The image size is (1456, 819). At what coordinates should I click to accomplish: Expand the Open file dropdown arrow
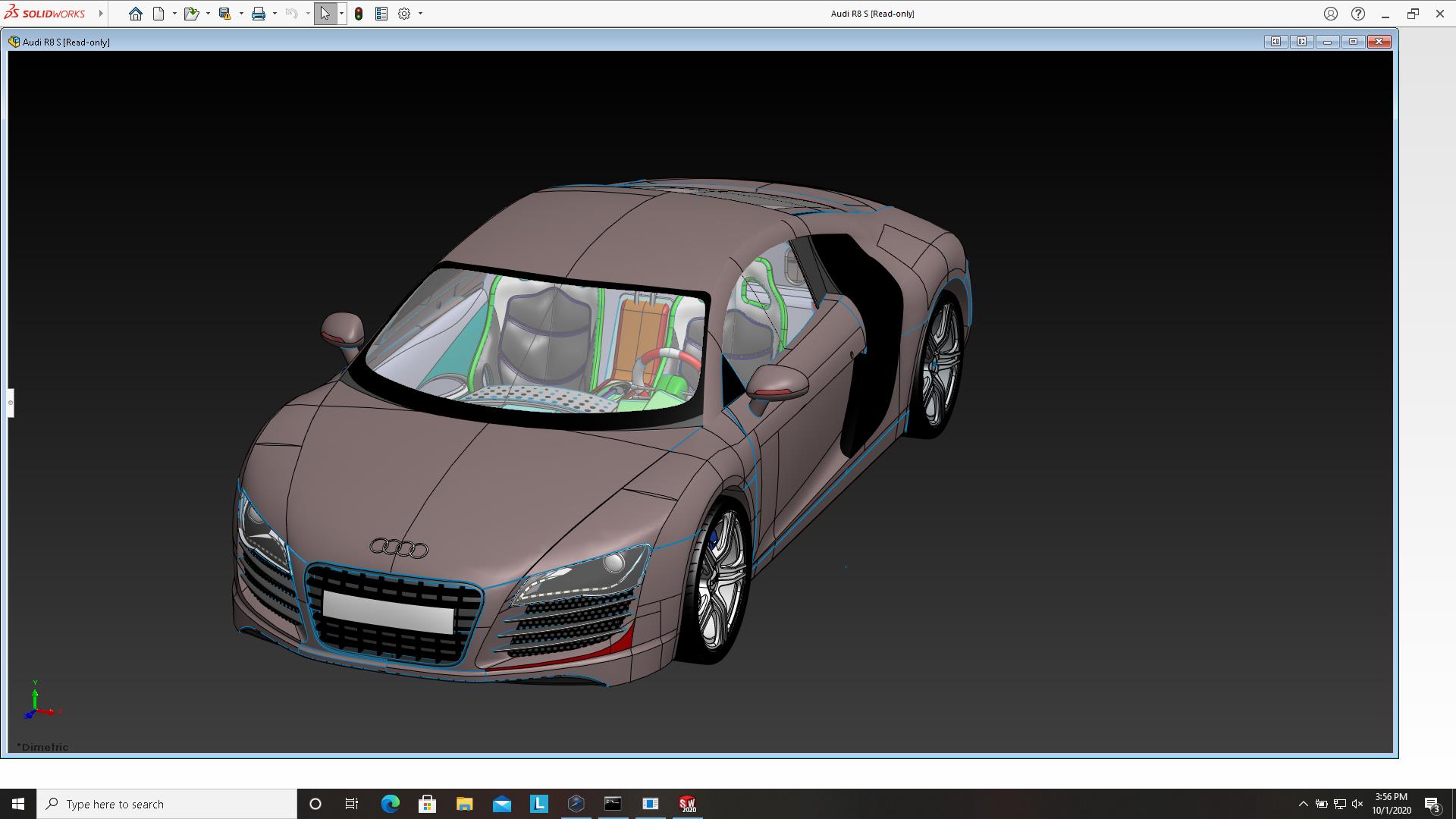click(208, 14)
